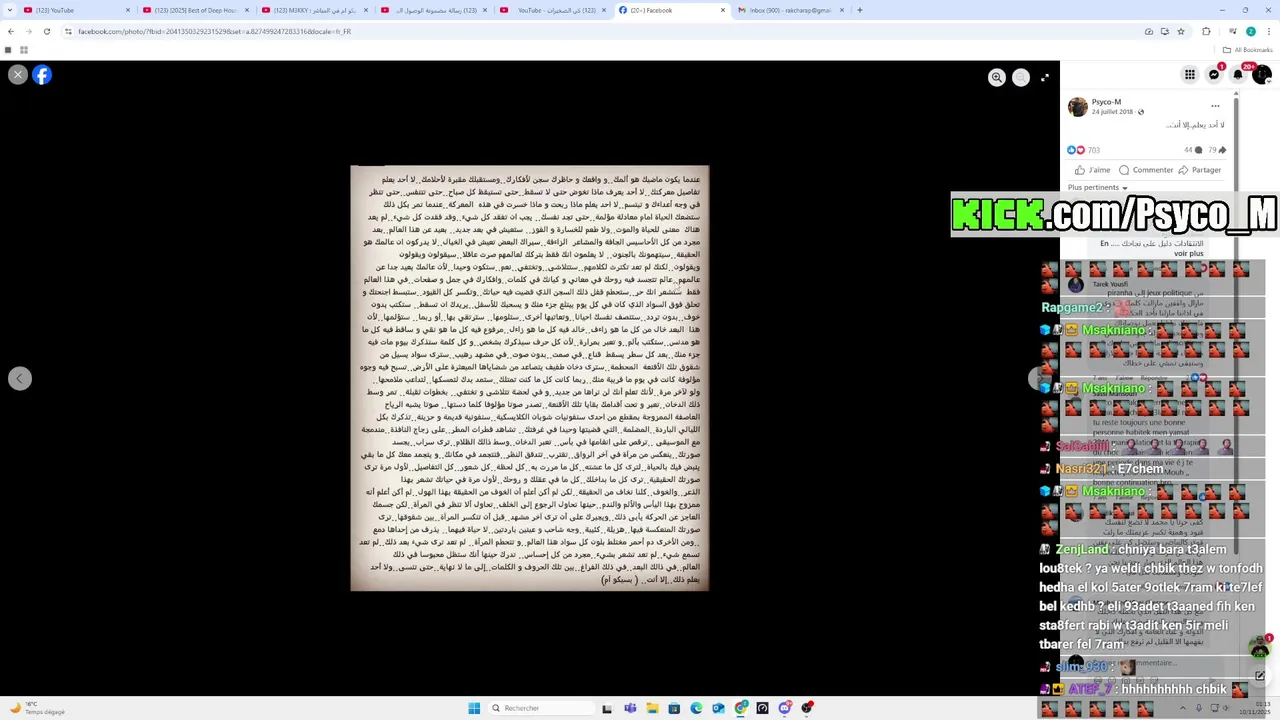The height and width of the screenshot is (720, 1280).
Task: Open the 24 juillet 2018 post date
Action: pyautogui.click(x=1112, y=112)
